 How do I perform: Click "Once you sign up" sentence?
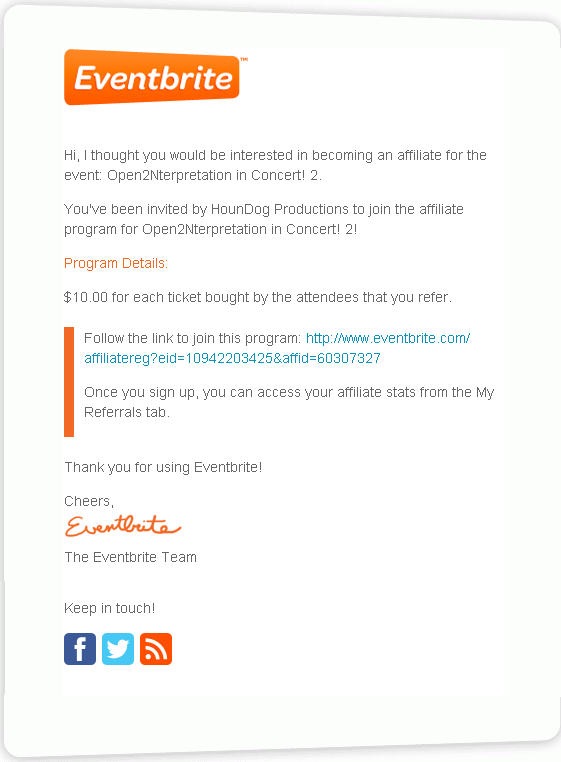click(289, 392)
